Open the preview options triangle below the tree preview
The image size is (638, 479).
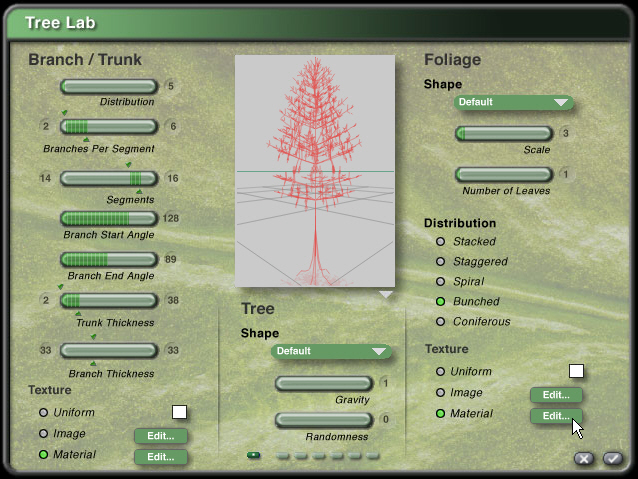click(386, 294)
